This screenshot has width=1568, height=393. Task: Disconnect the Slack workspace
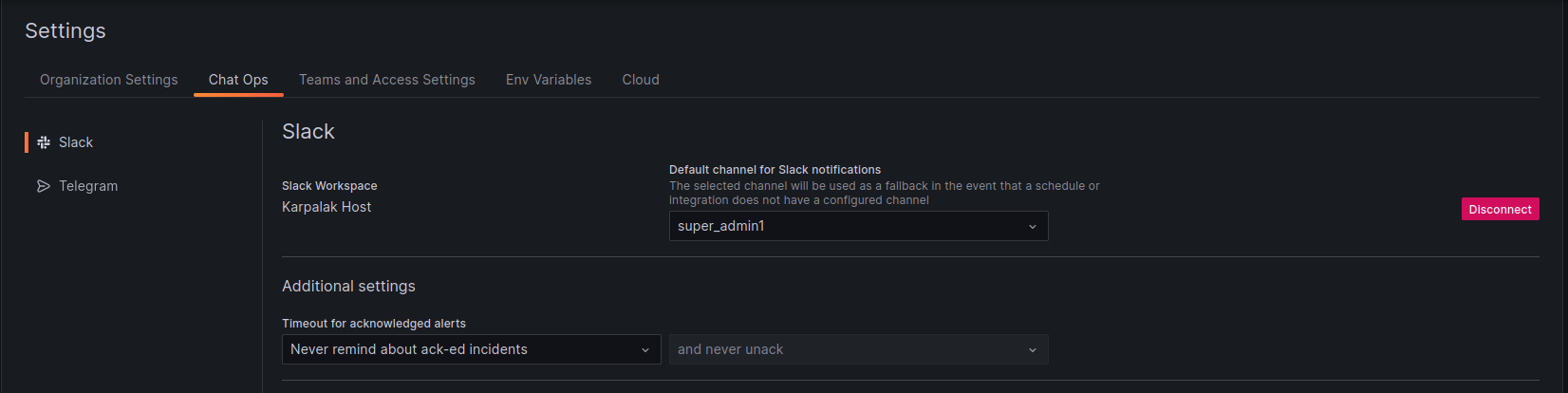click(x=1500, y=209)
